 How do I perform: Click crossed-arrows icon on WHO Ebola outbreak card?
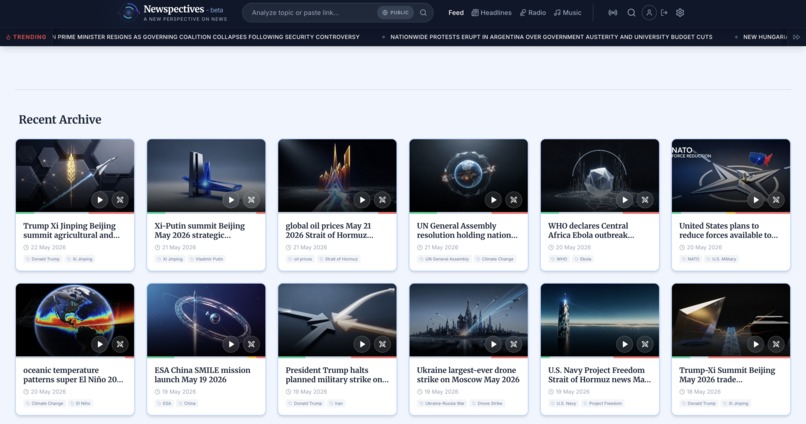[x=645, y=200]
